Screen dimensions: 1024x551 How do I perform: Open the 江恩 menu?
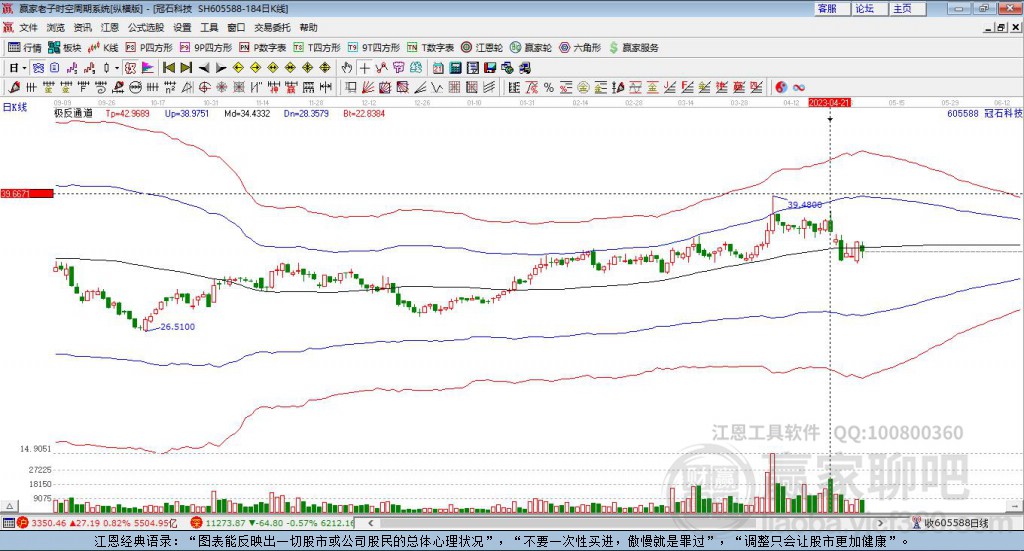[110, 27]
